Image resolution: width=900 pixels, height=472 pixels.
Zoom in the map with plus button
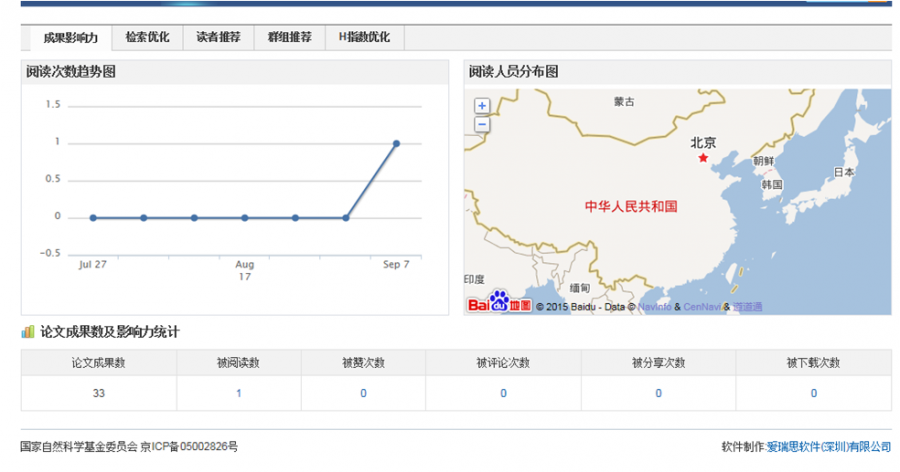[482, 106]
